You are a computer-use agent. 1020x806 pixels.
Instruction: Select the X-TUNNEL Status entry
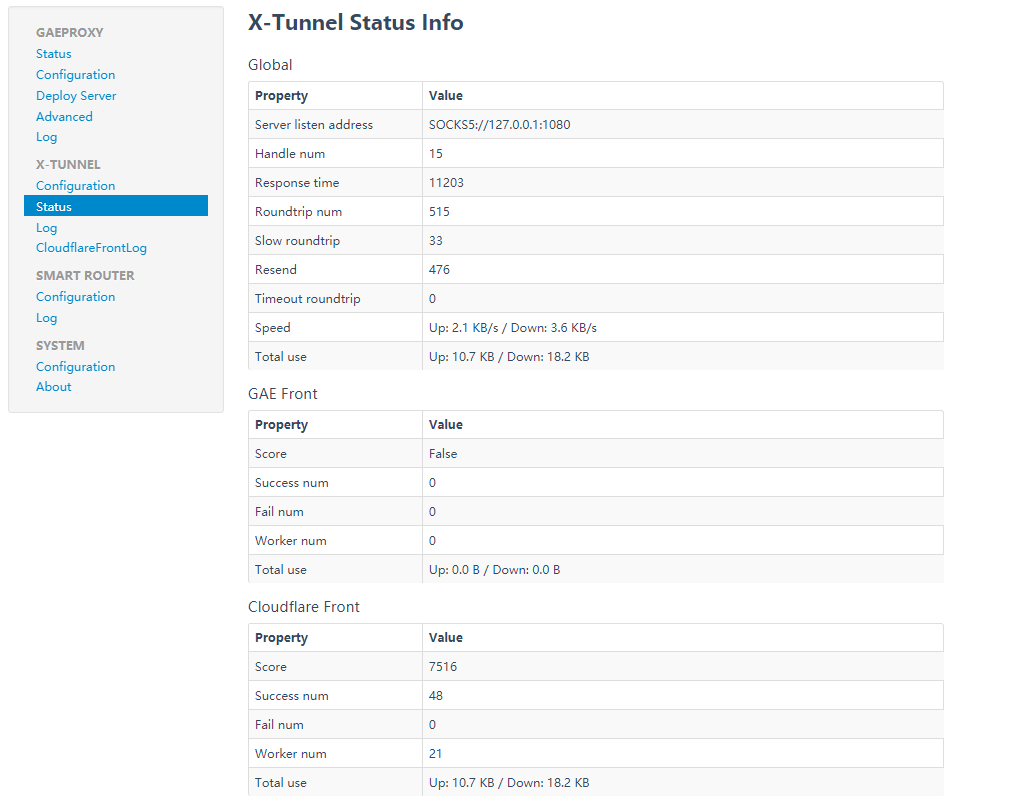53,206
